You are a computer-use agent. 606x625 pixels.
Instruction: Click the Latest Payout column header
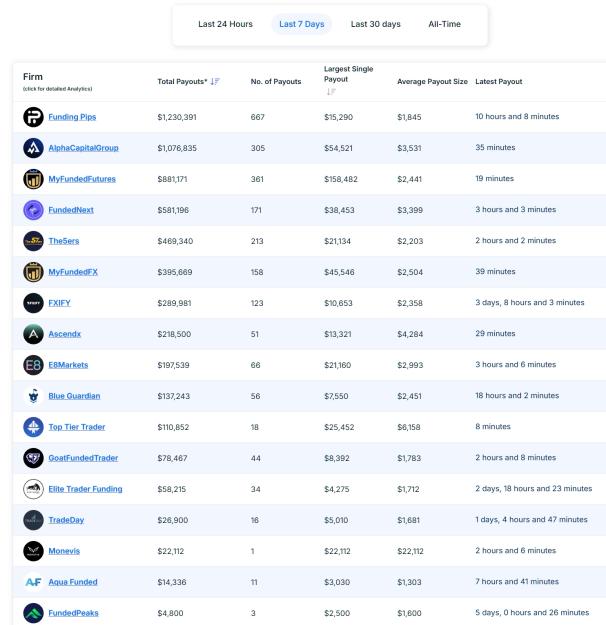pos(499,81)
